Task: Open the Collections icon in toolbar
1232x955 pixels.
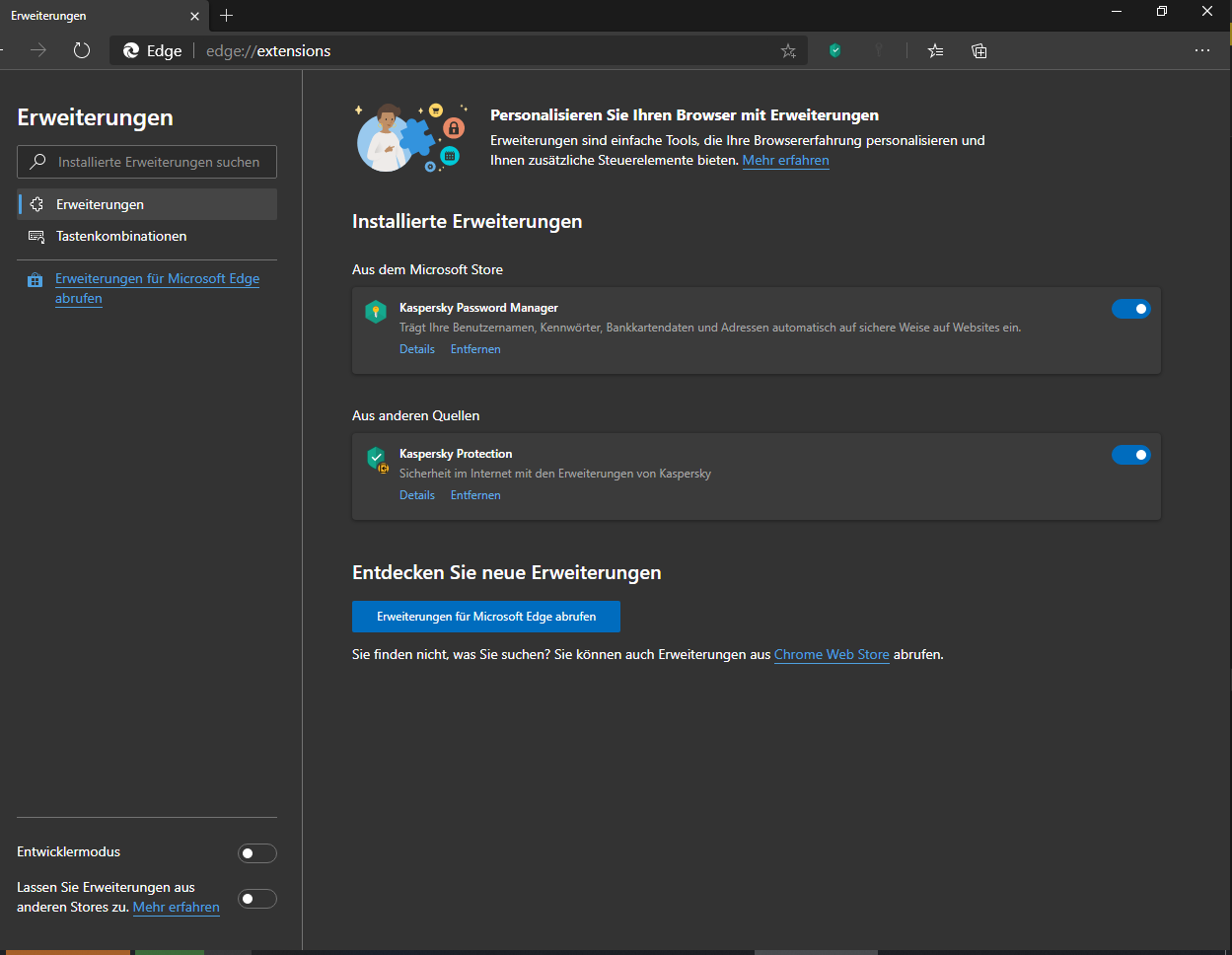Action: click(x=978, y=50)
